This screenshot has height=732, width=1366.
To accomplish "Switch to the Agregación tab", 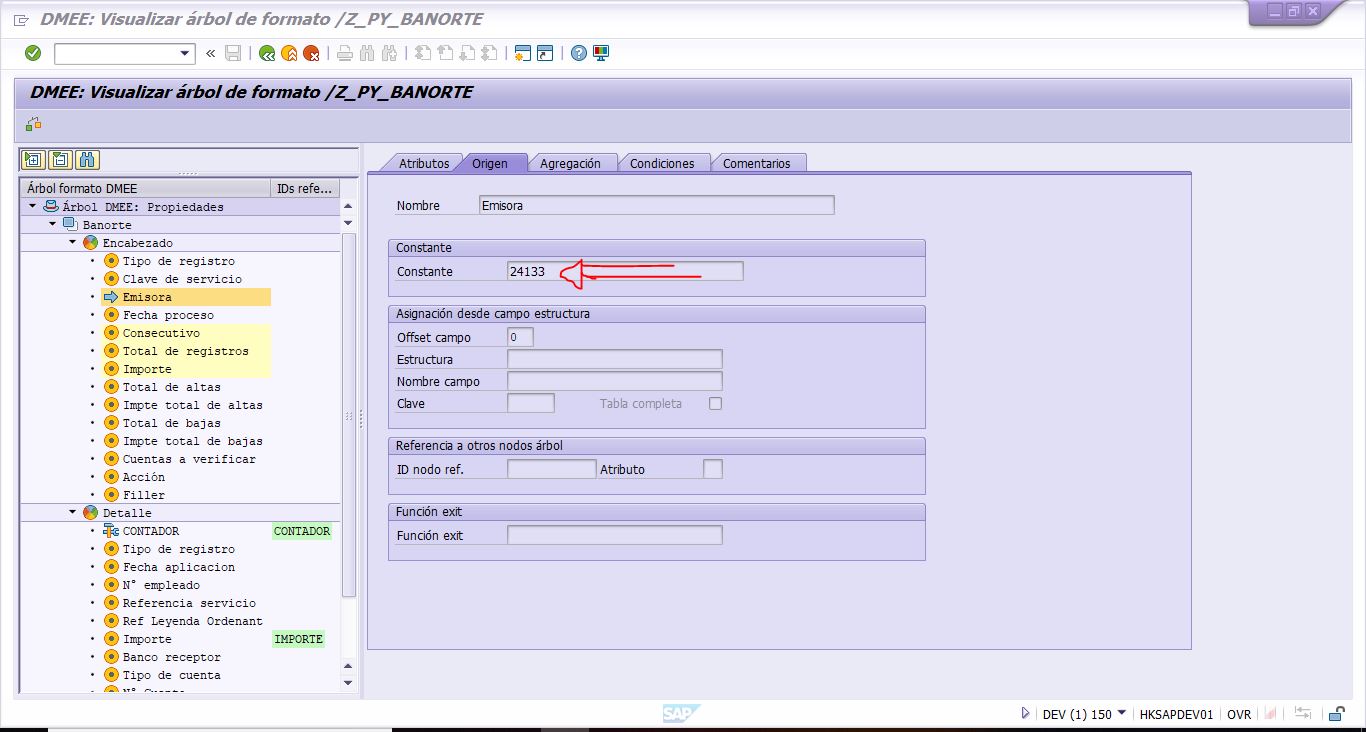I will (570, 163).
